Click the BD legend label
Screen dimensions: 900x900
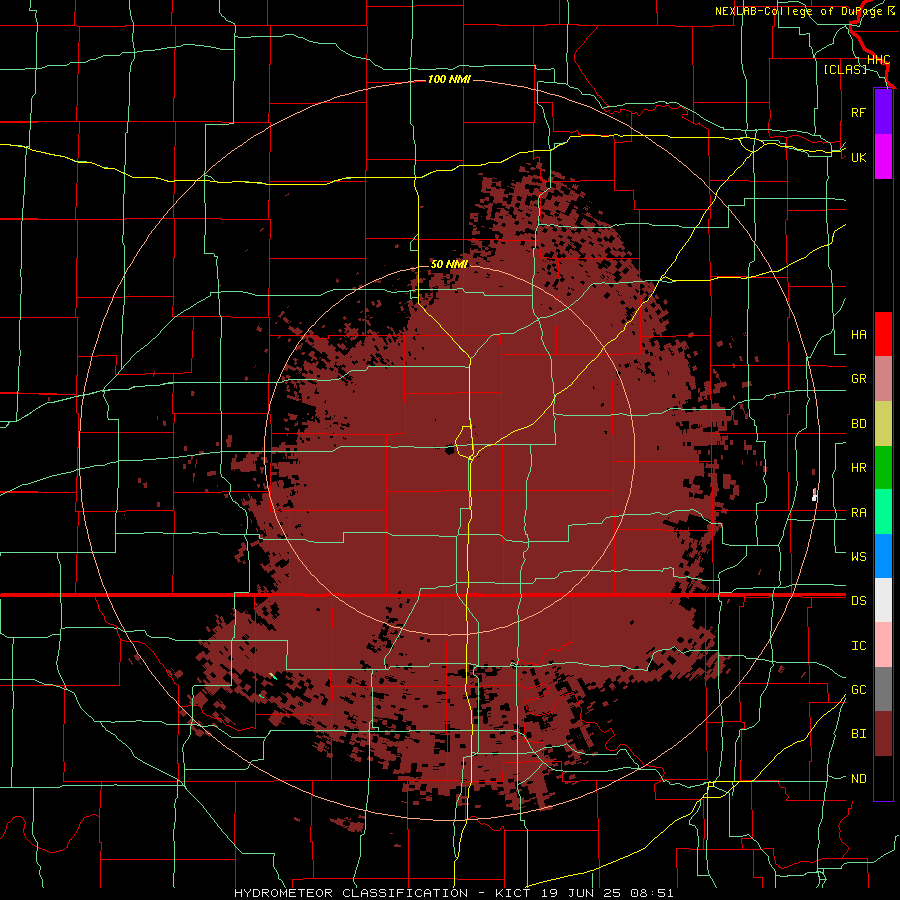(x=858, y=424)
